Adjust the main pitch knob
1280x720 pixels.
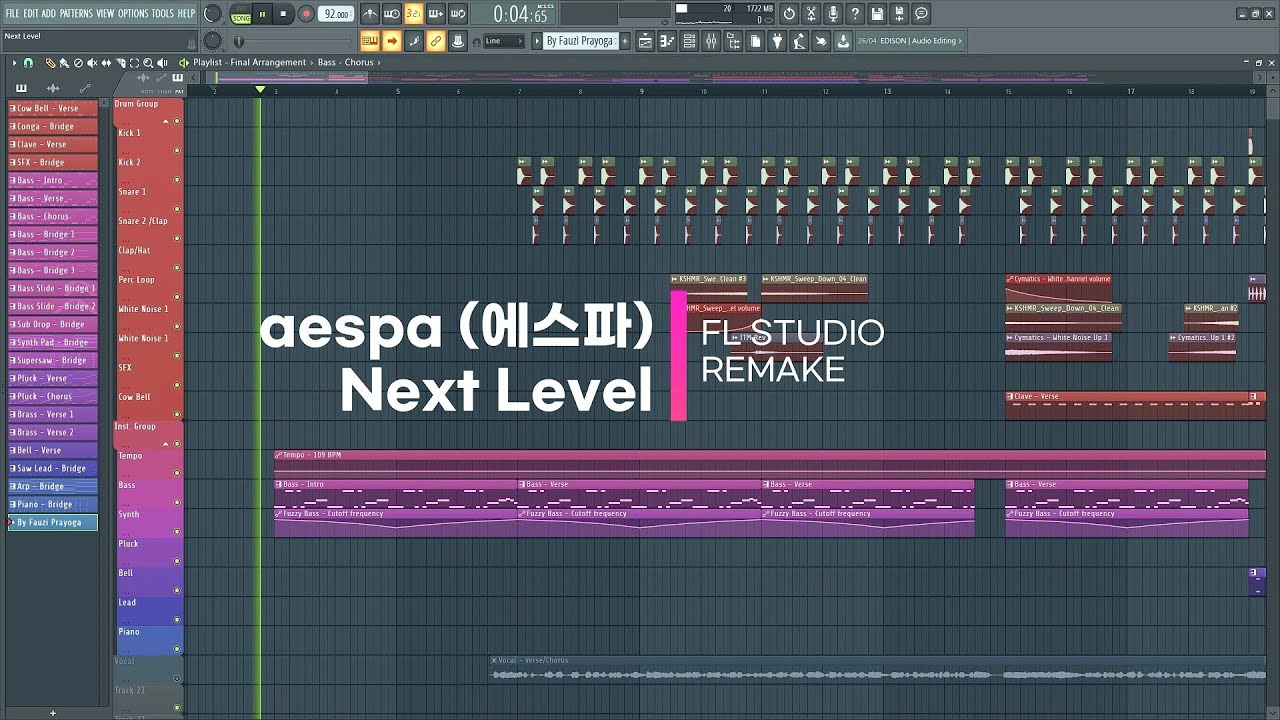tap(213, 41)
